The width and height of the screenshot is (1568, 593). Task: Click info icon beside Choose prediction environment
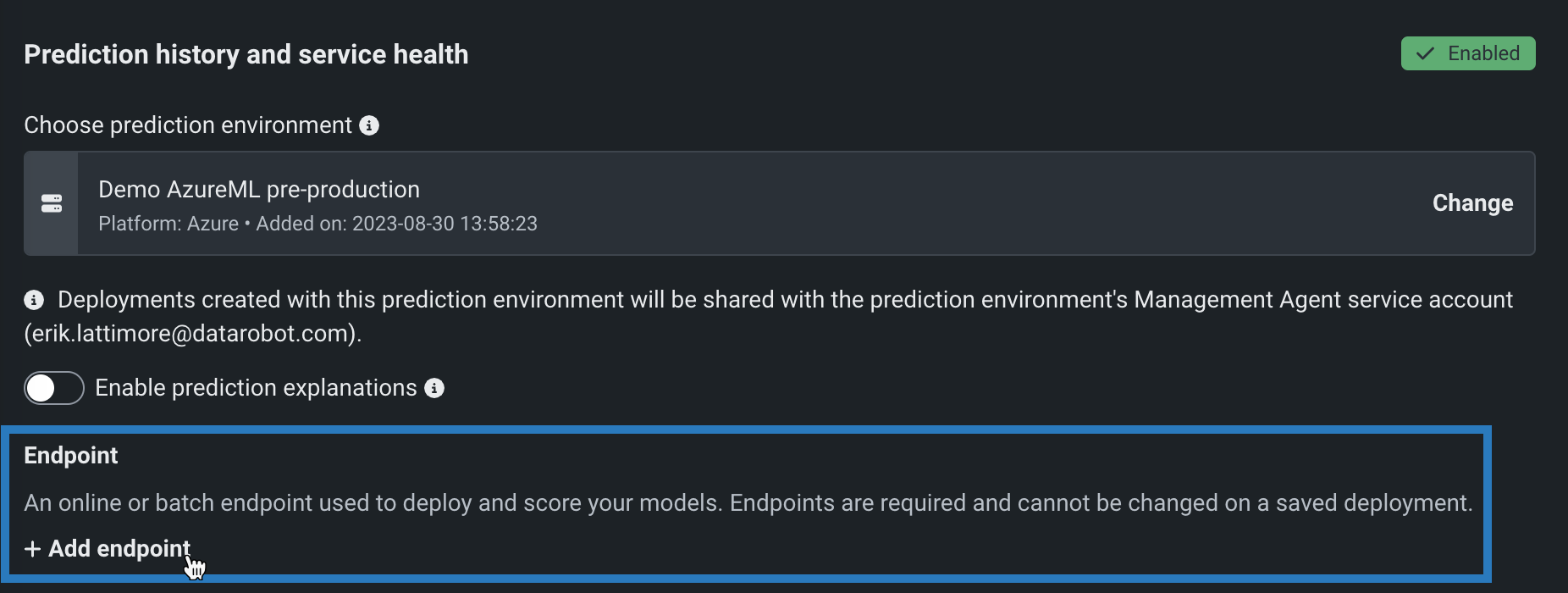369,125
